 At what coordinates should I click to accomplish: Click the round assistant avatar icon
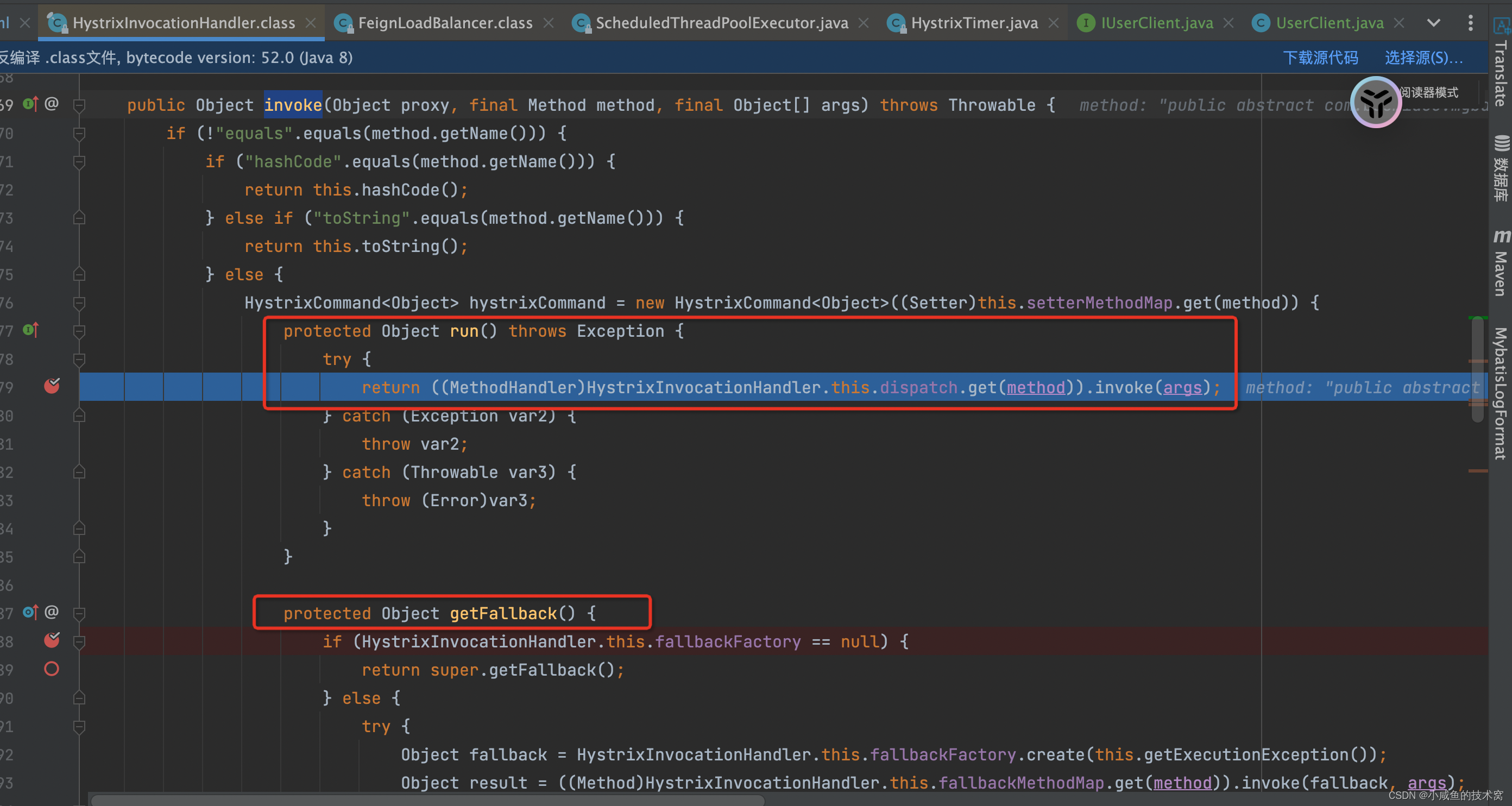1375,102
